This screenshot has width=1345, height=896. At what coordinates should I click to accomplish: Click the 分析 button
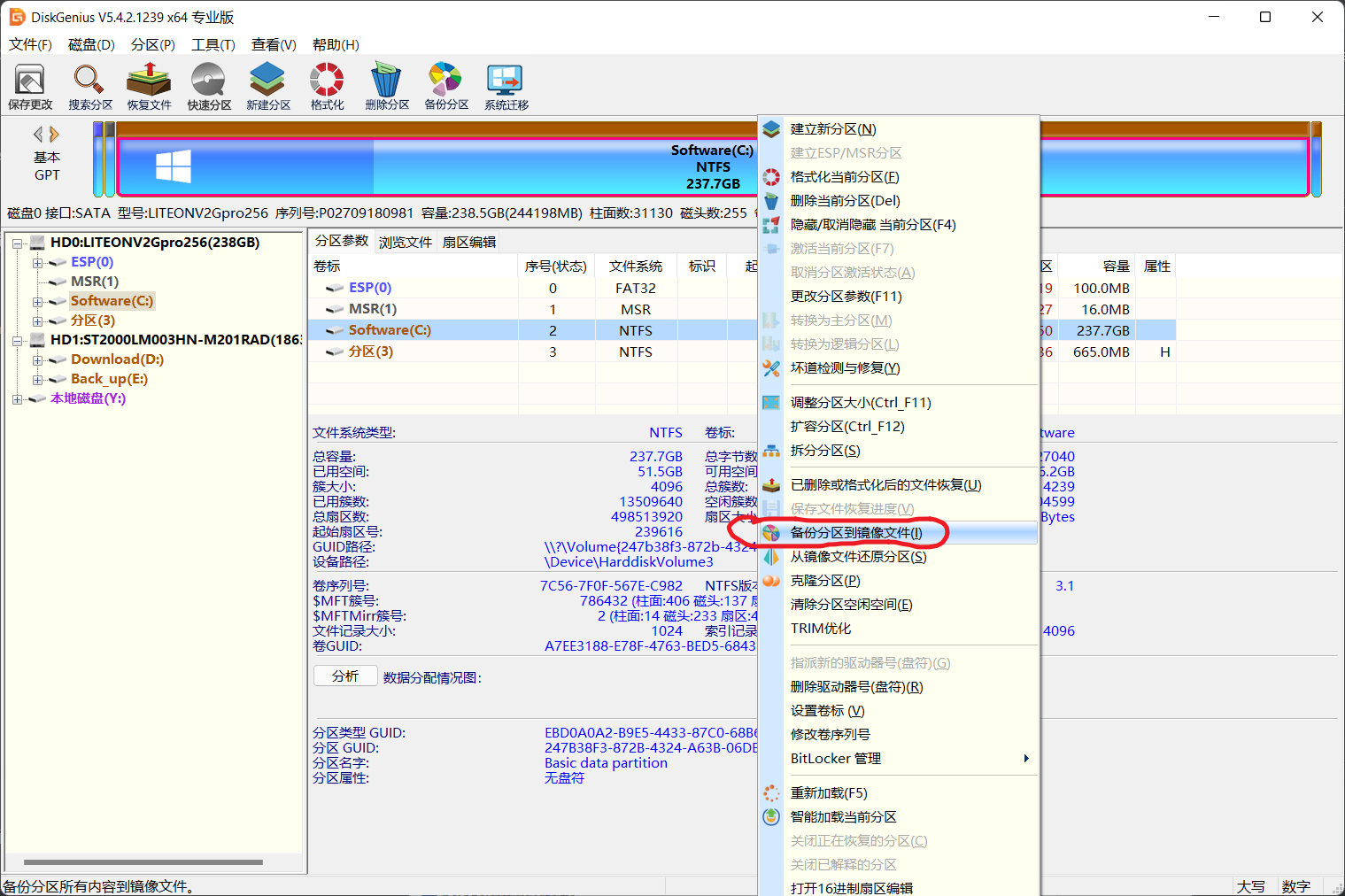click(345, 676)
